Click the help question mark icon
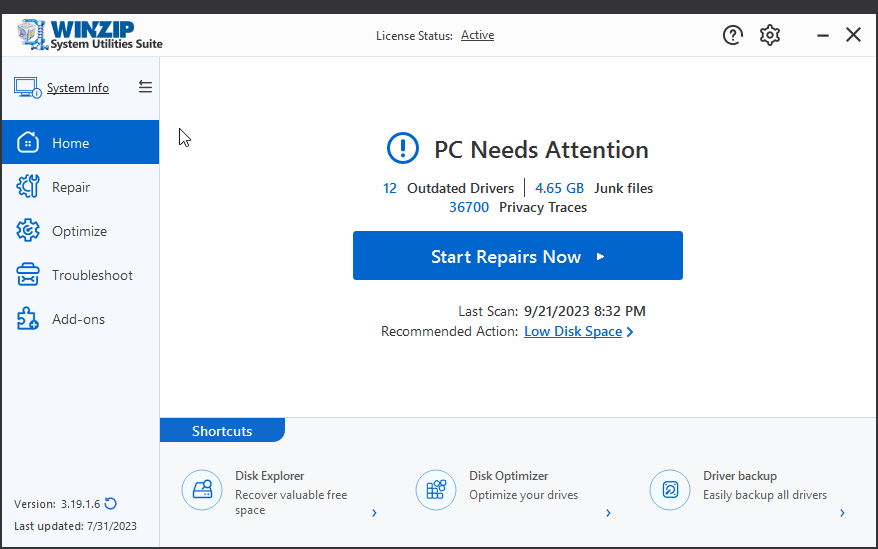The height and width of the screenshot is (549, 878). pyautogui.click(x=734, y=35)
